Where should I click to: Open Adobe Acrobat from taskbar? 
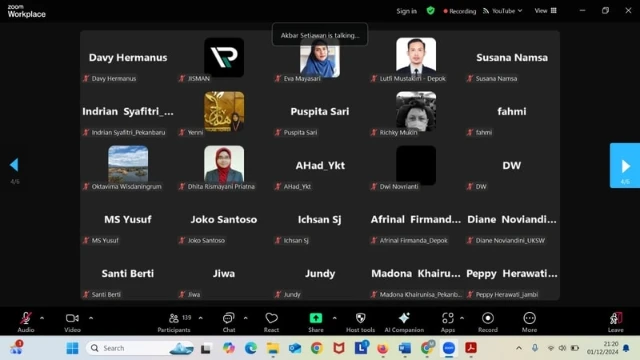tap(471, 348)
